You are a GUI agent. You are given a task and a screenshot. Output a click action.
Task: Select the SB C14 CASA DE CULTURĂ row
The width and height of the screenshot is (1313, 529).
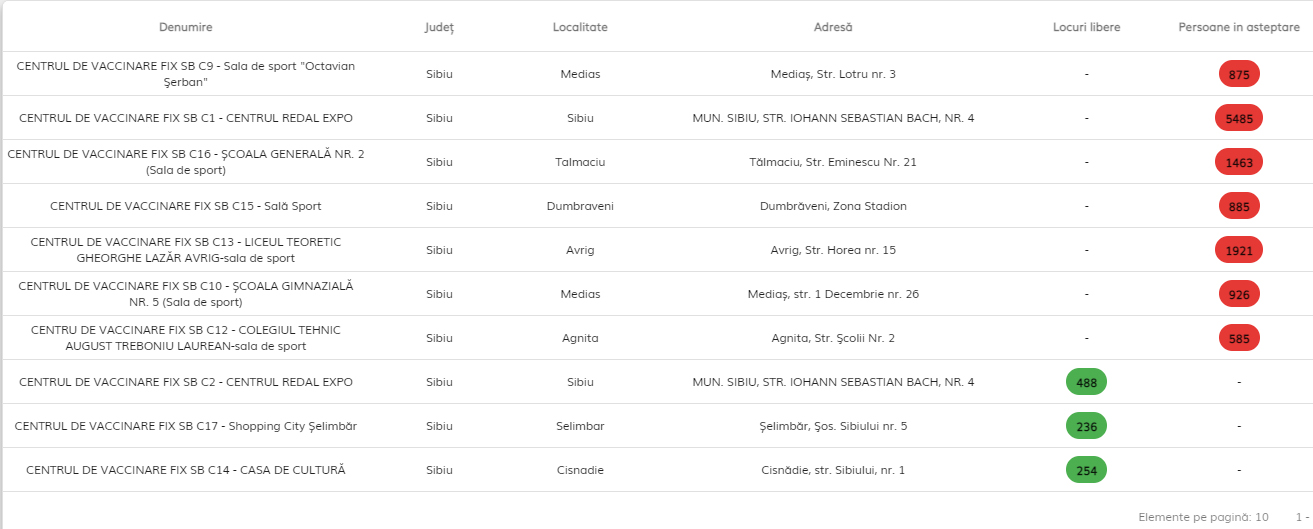[656, 470]
